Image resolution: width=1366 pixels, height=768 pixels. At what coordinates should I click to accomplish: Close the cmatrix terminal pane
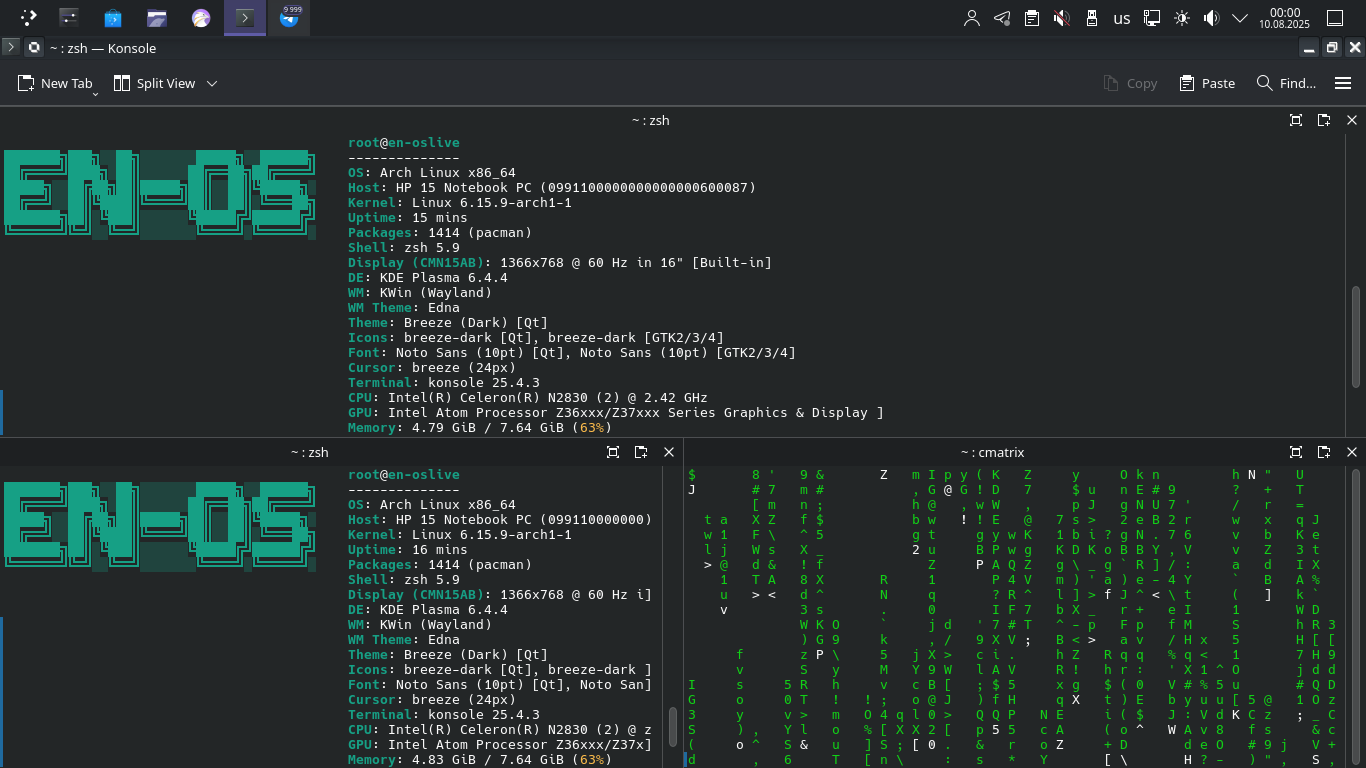pos(1352,452)
